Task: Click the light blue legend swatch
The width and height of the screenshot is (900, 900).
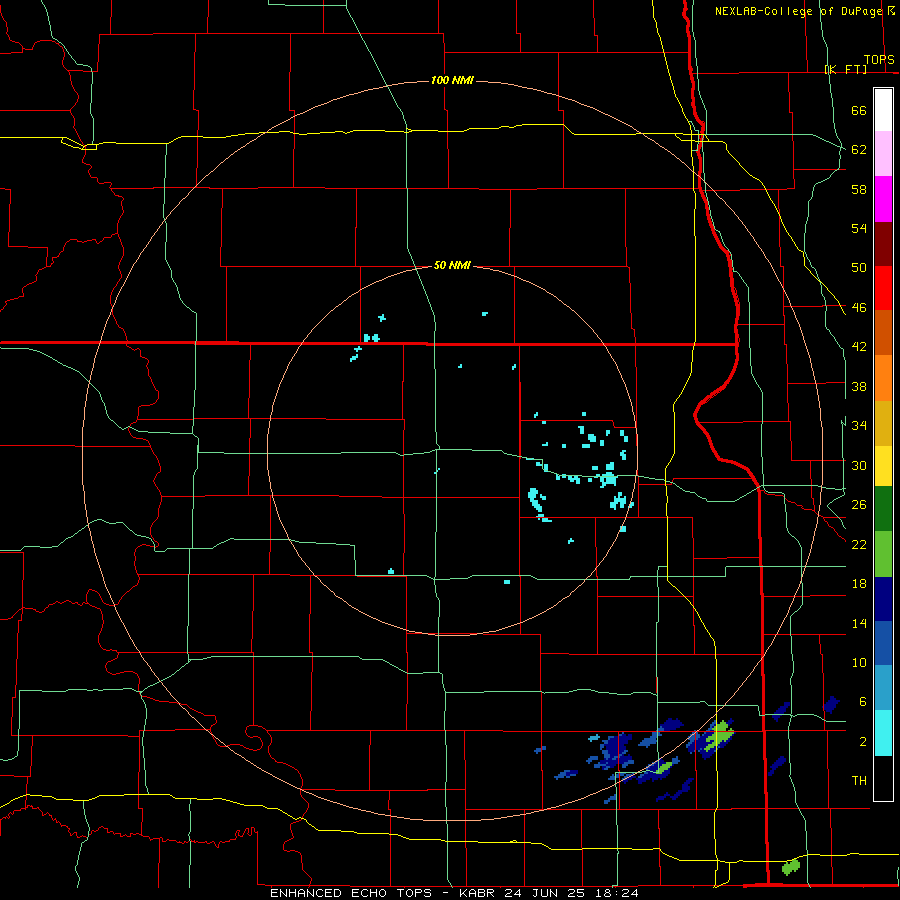Action: [883, 688]
